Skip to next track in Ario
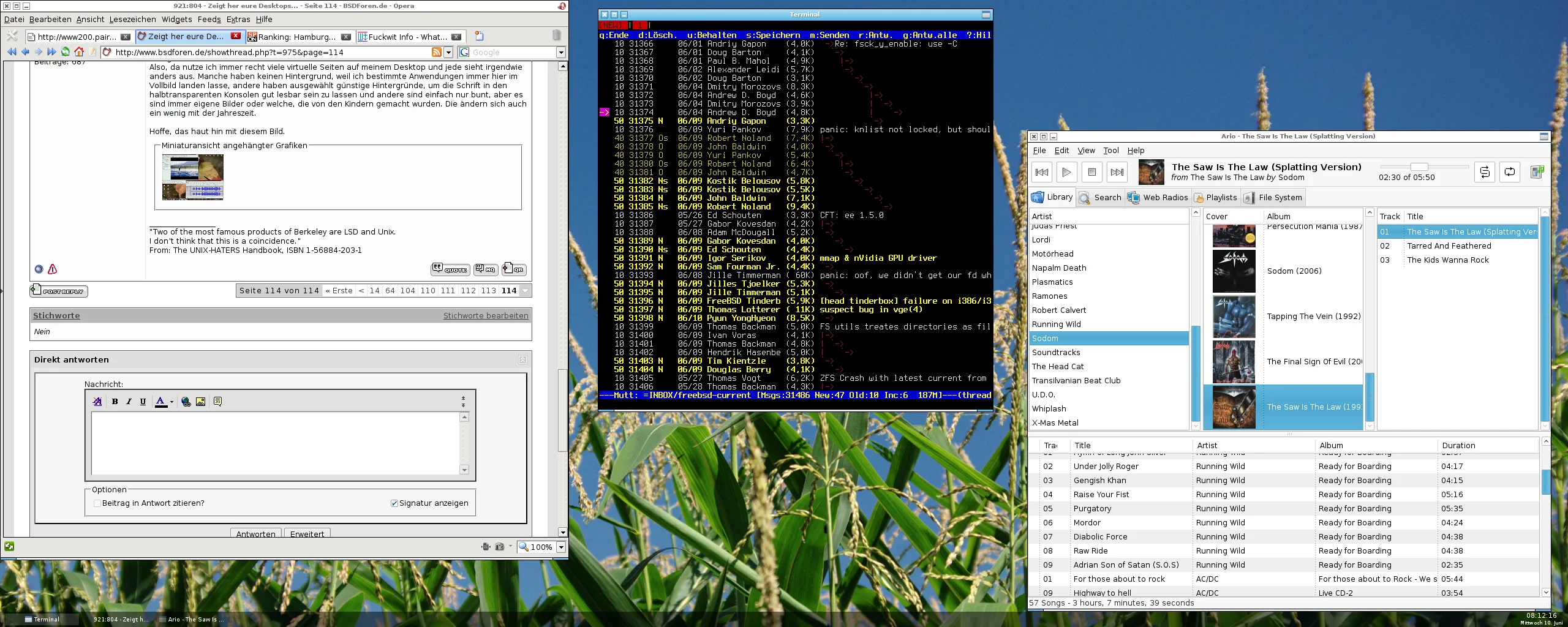The width and height of the screenshot is (1568, 627). pyautogui.click(x=1117, y=172)
